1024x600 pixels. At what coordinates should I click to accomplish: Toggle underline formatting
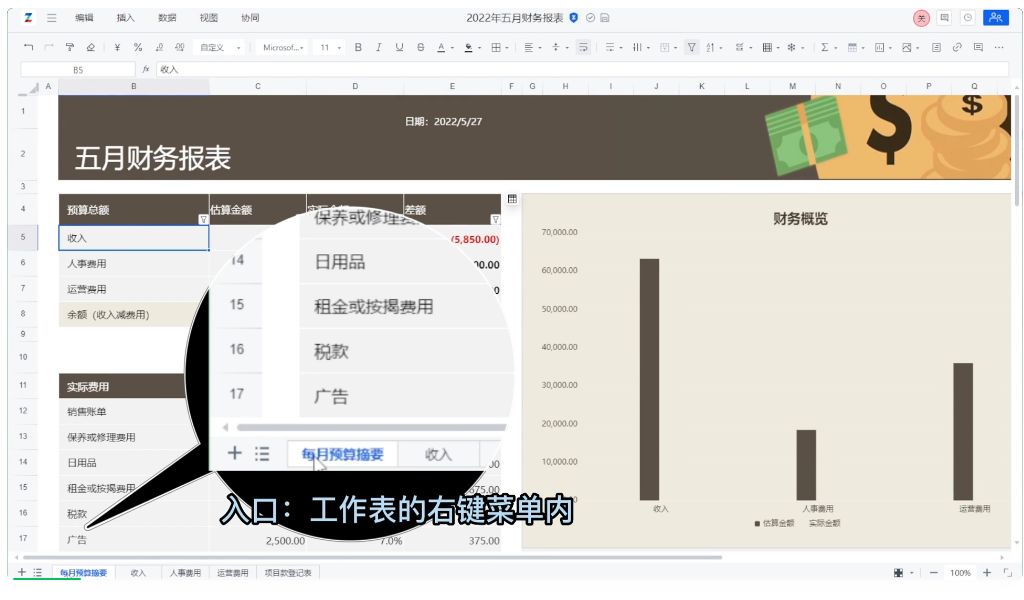click(400, 47)
